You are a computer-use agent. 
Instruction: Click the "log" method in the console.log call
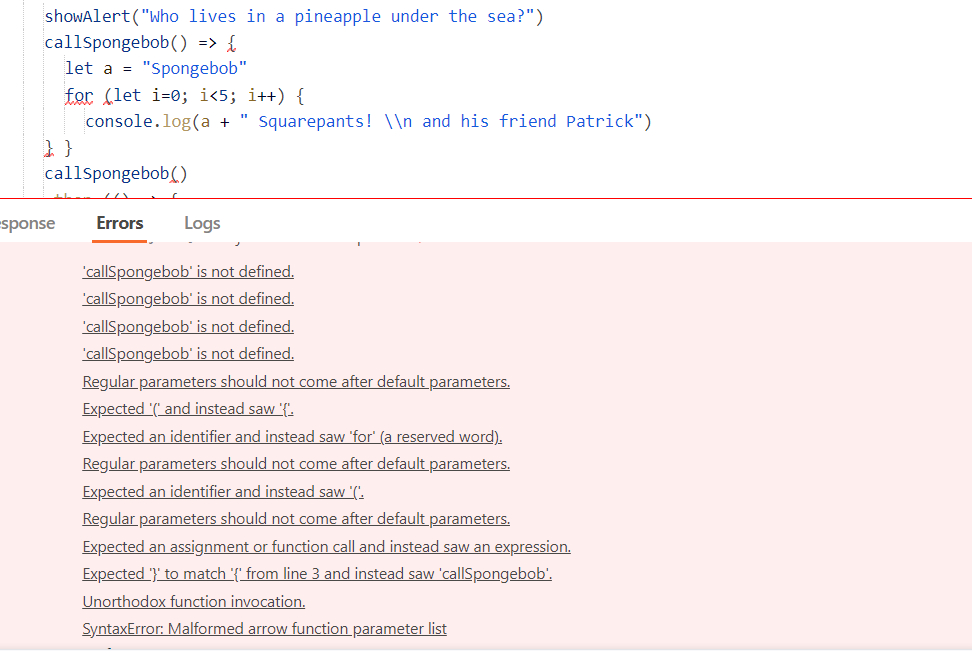[177, 122]
